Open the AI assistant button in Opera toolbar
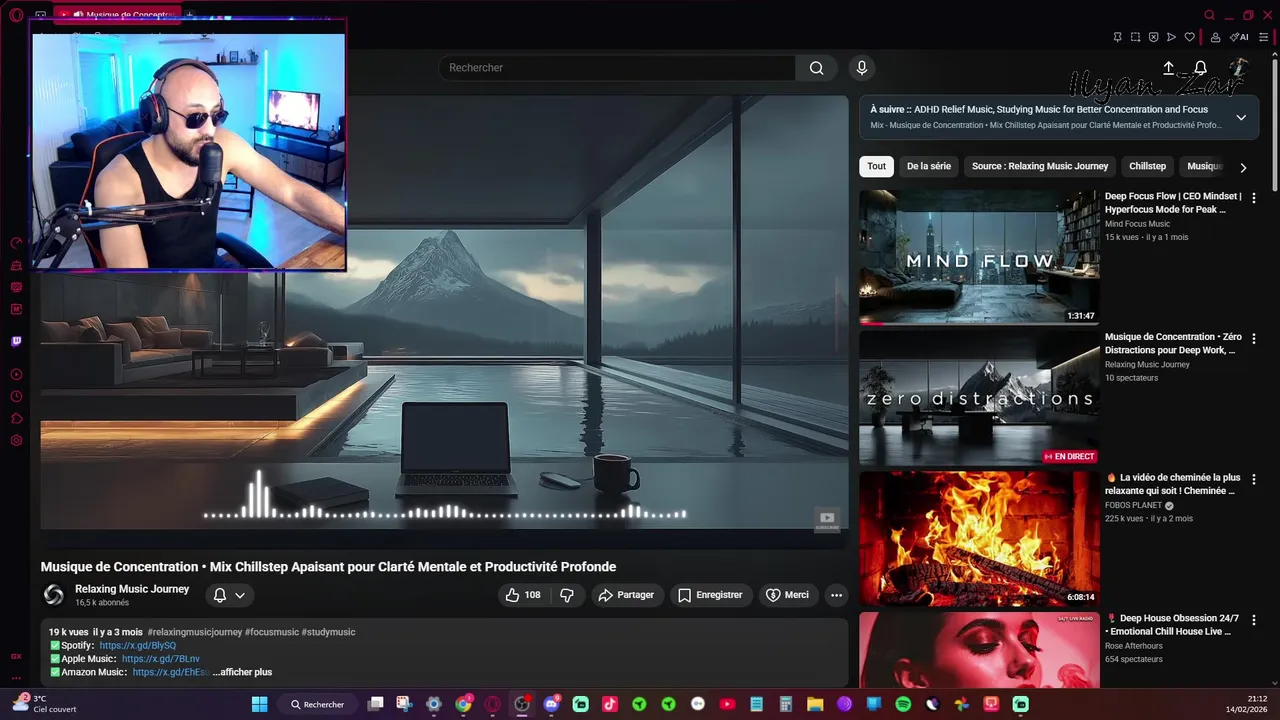The height and width of the screenshot is (720, 1280). 1239,37
